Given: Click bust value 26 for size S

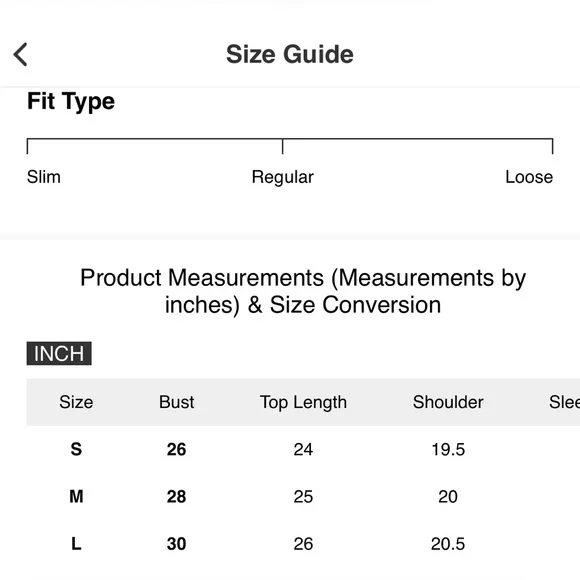Looking at the screenshot, I should pyautogui.click(x=176, y=449).
